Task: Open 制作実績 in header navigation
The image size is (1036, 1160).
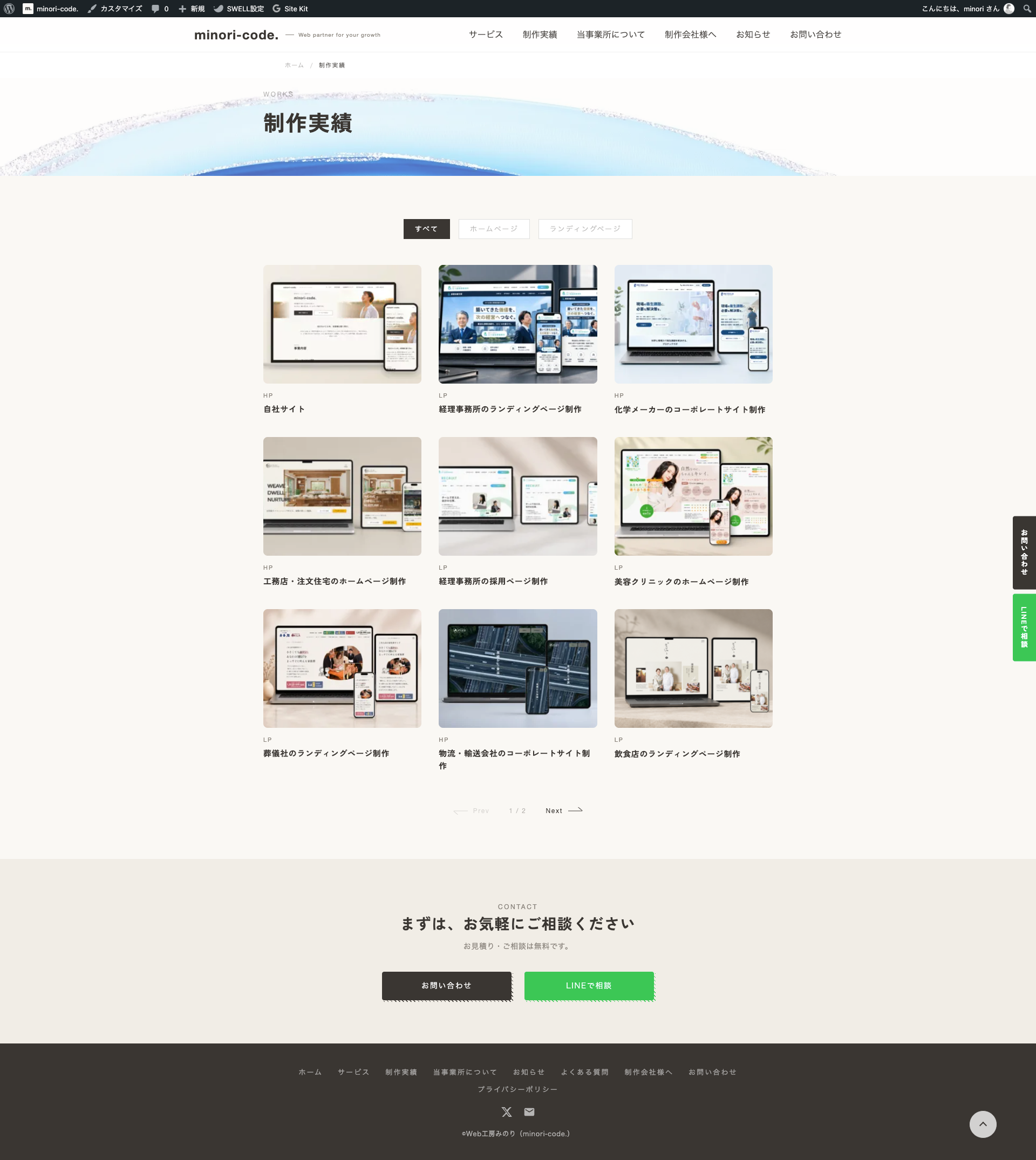Action: (540, 35)
